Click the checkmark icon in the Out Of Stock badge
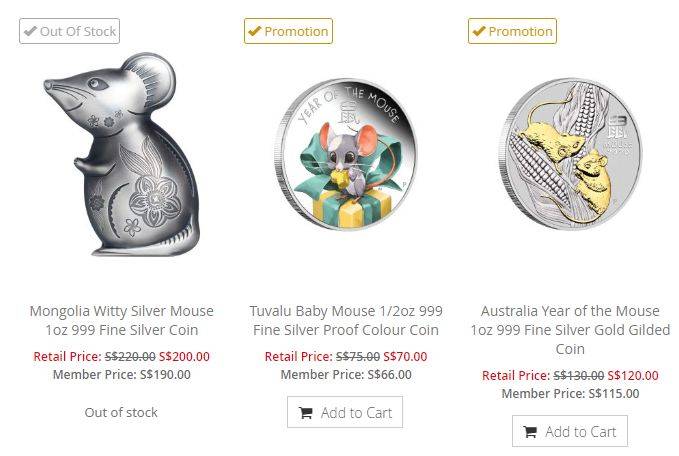Image resolution: width=679 pixels, height=456 pixels. (x=31, y=31)
